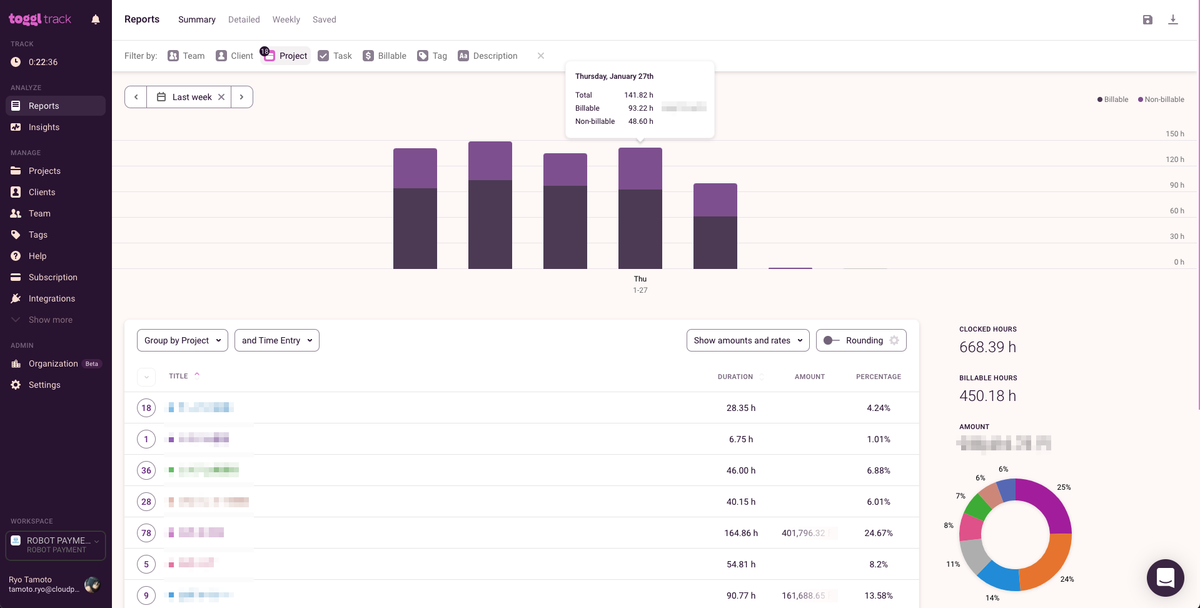The height and width of the screenshot is (608, 1200).
Task: Click the notification bell icon
Action: tap(95, 19)
